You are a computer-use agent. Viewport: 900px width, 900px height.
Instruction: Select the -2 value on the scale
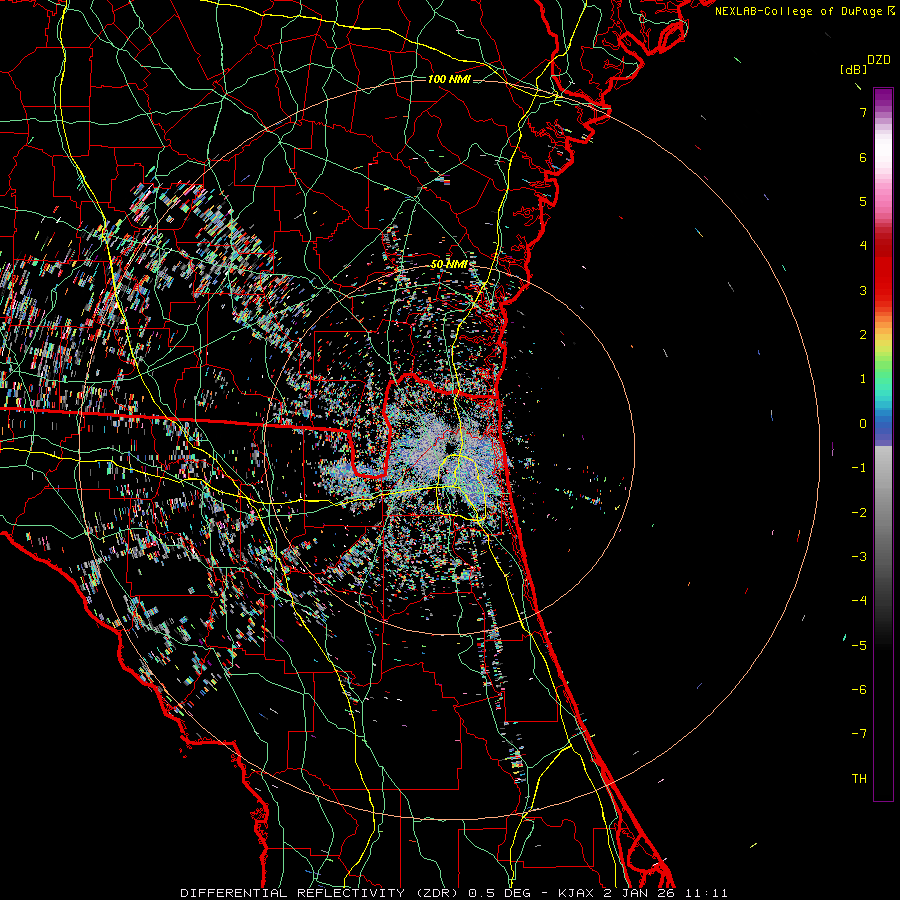(859, 513)
